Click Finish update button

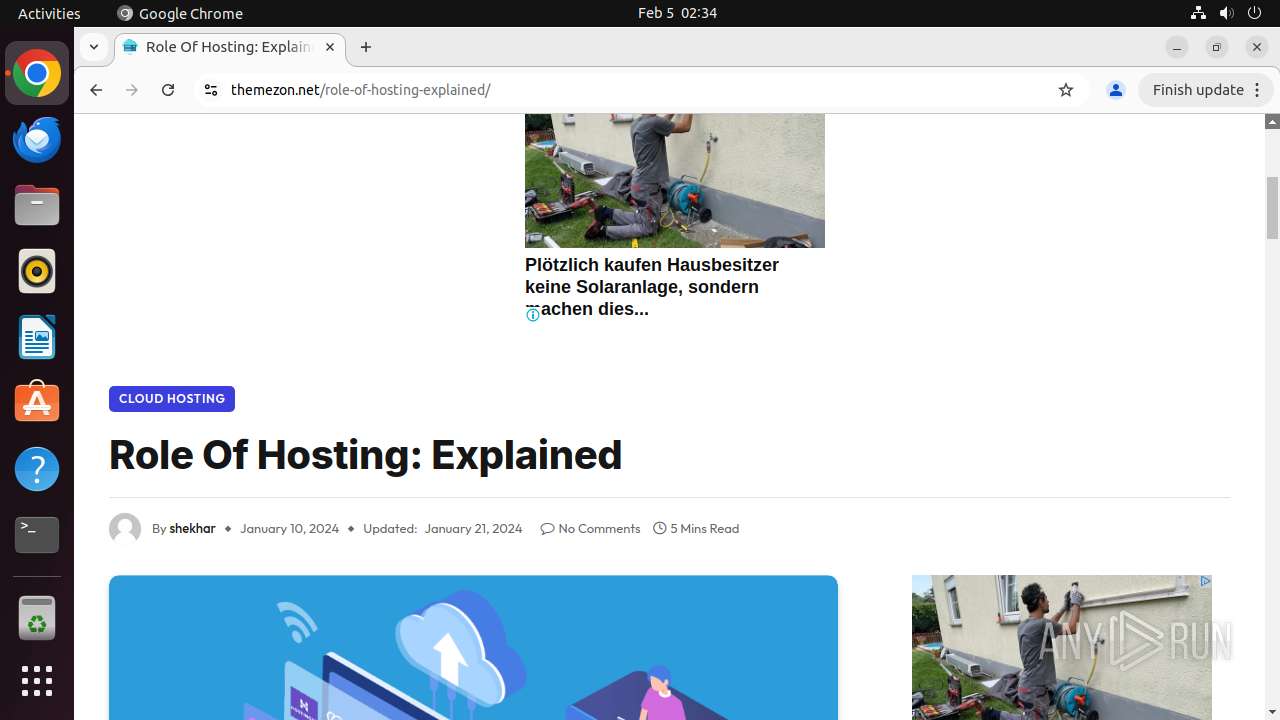(x=1198, y=90)
